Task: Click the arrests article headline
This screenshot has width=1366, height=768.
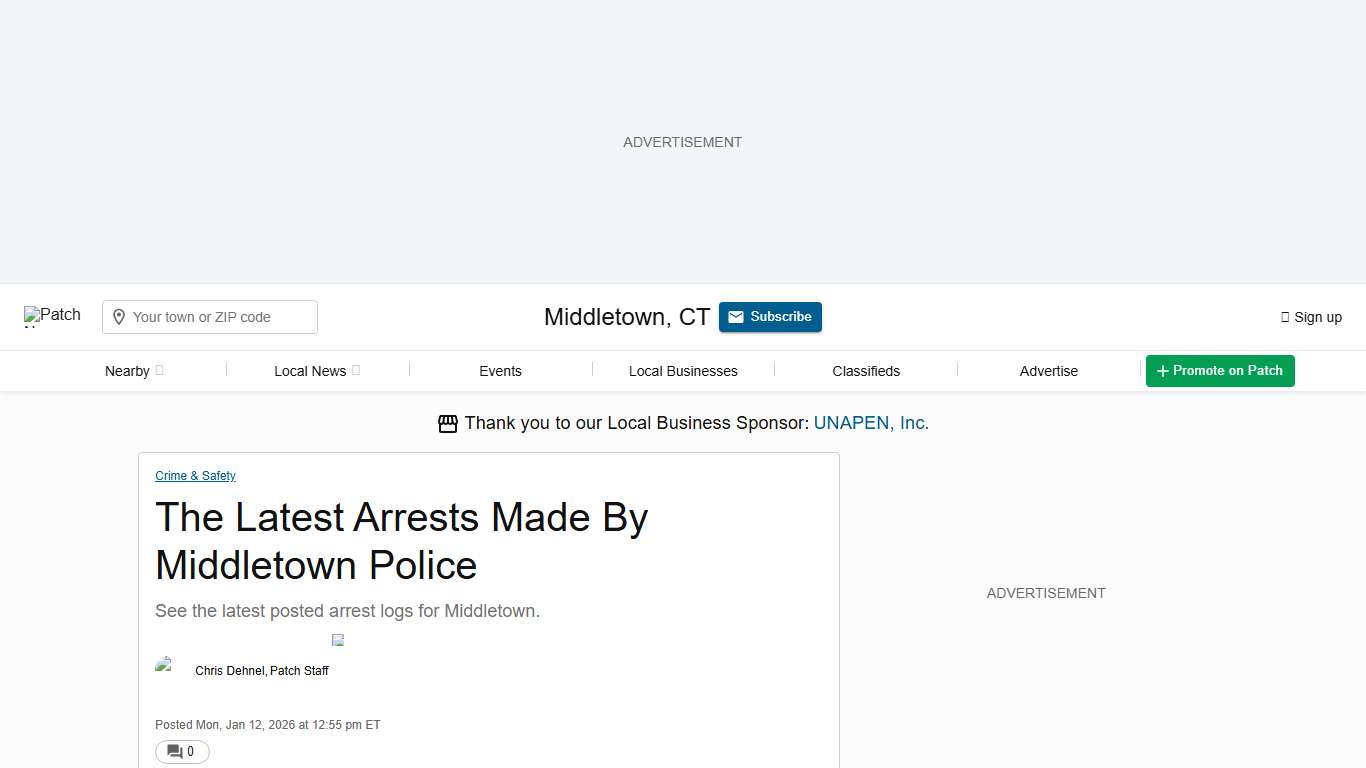Action: click(401, 541)
